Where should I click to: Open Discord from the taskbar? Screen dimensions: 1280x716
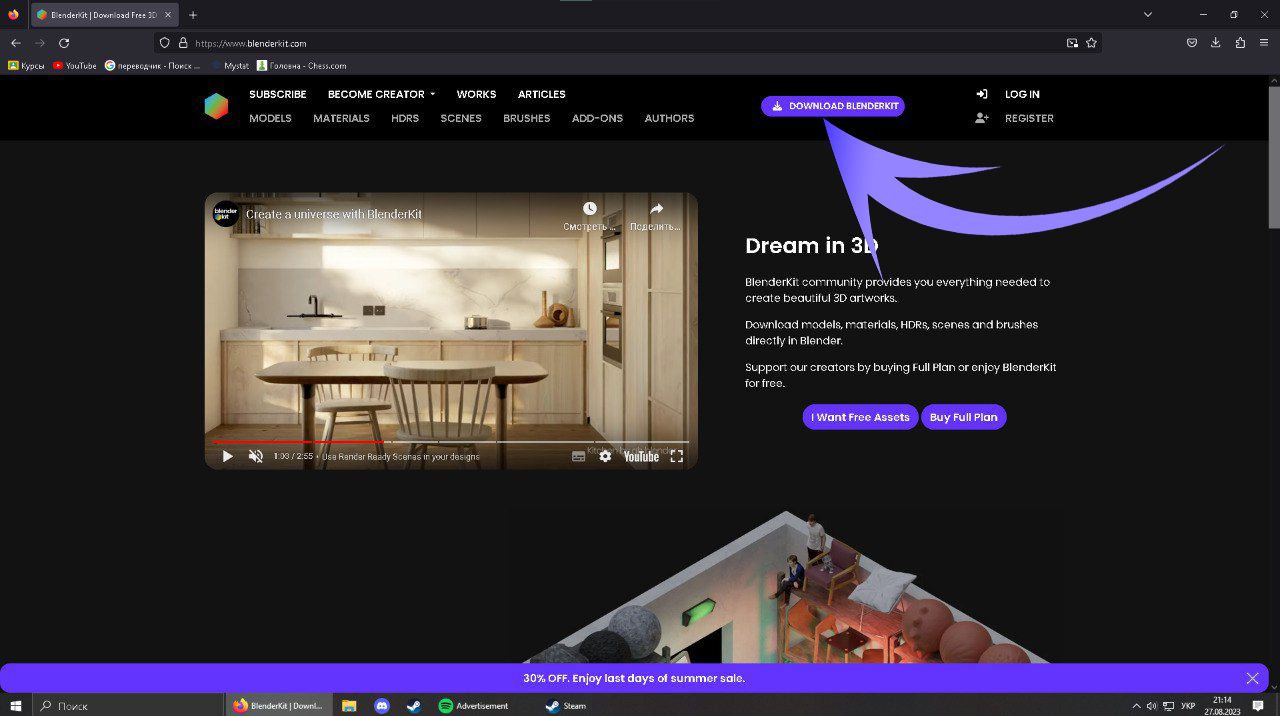[x=381, y=705]
